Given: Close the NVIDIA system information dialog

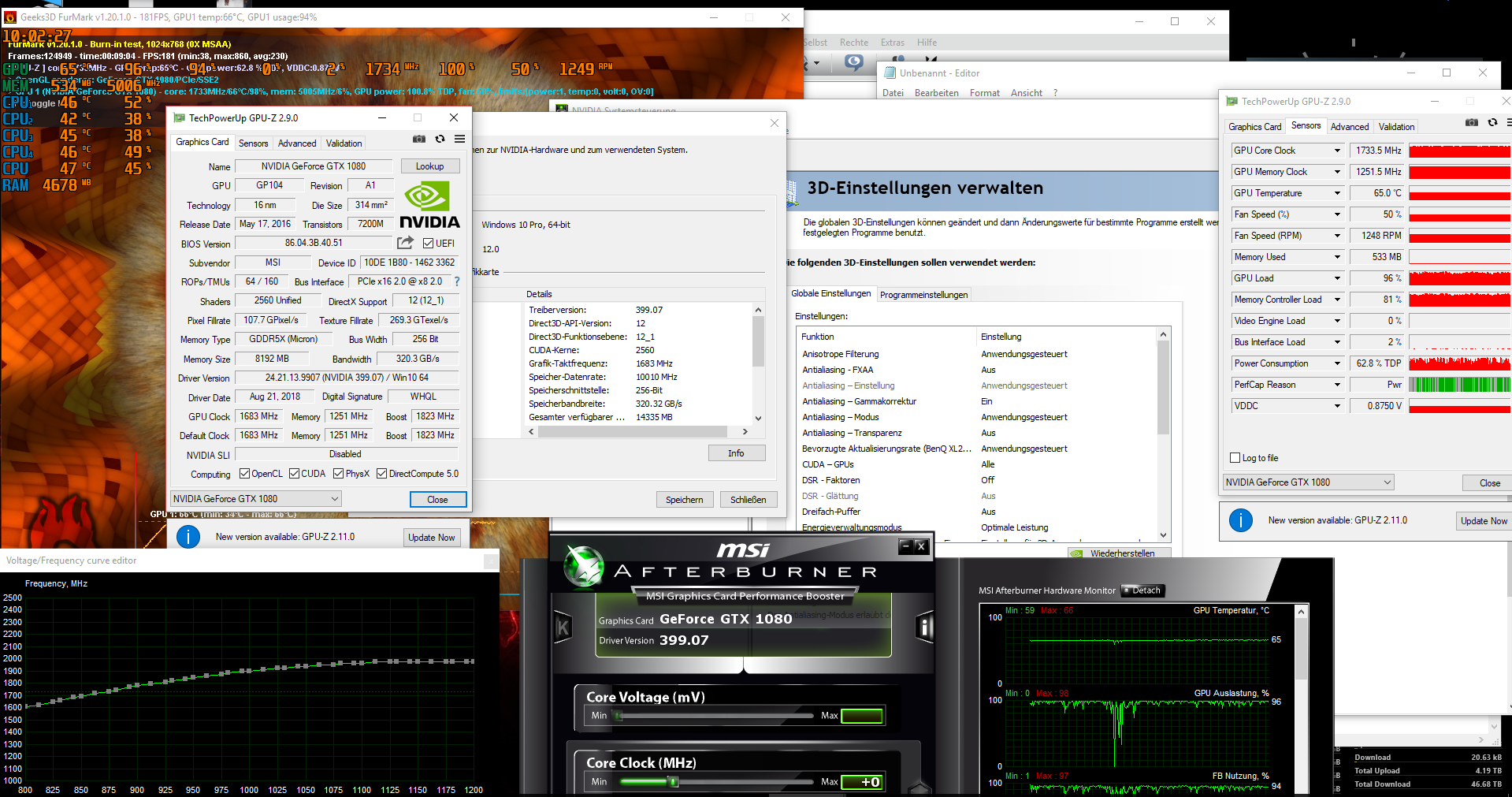Looking at the screenshot, I should point(775,123).
